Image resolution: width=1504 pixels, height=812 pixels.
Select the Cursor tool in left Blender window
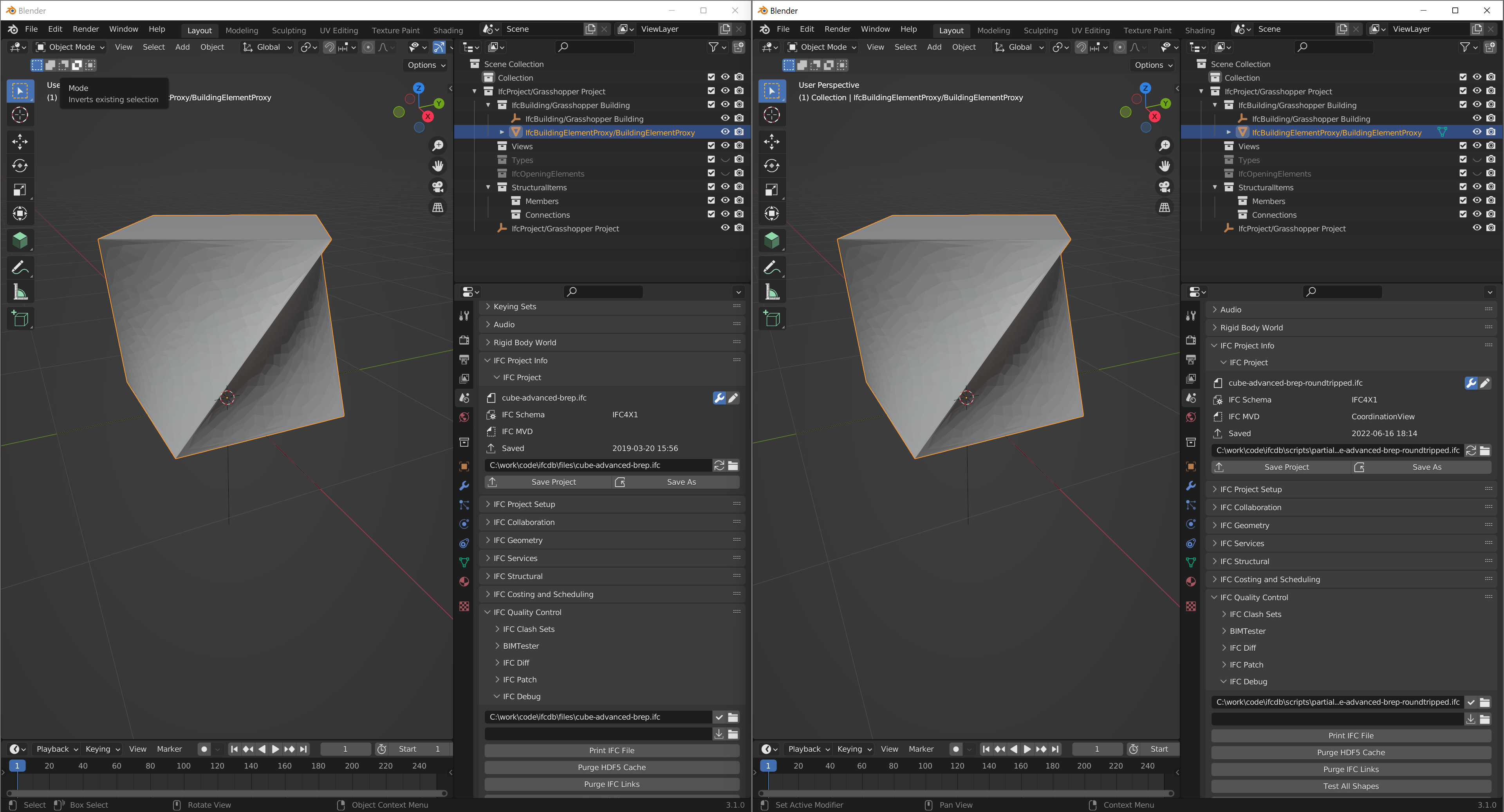20,115
